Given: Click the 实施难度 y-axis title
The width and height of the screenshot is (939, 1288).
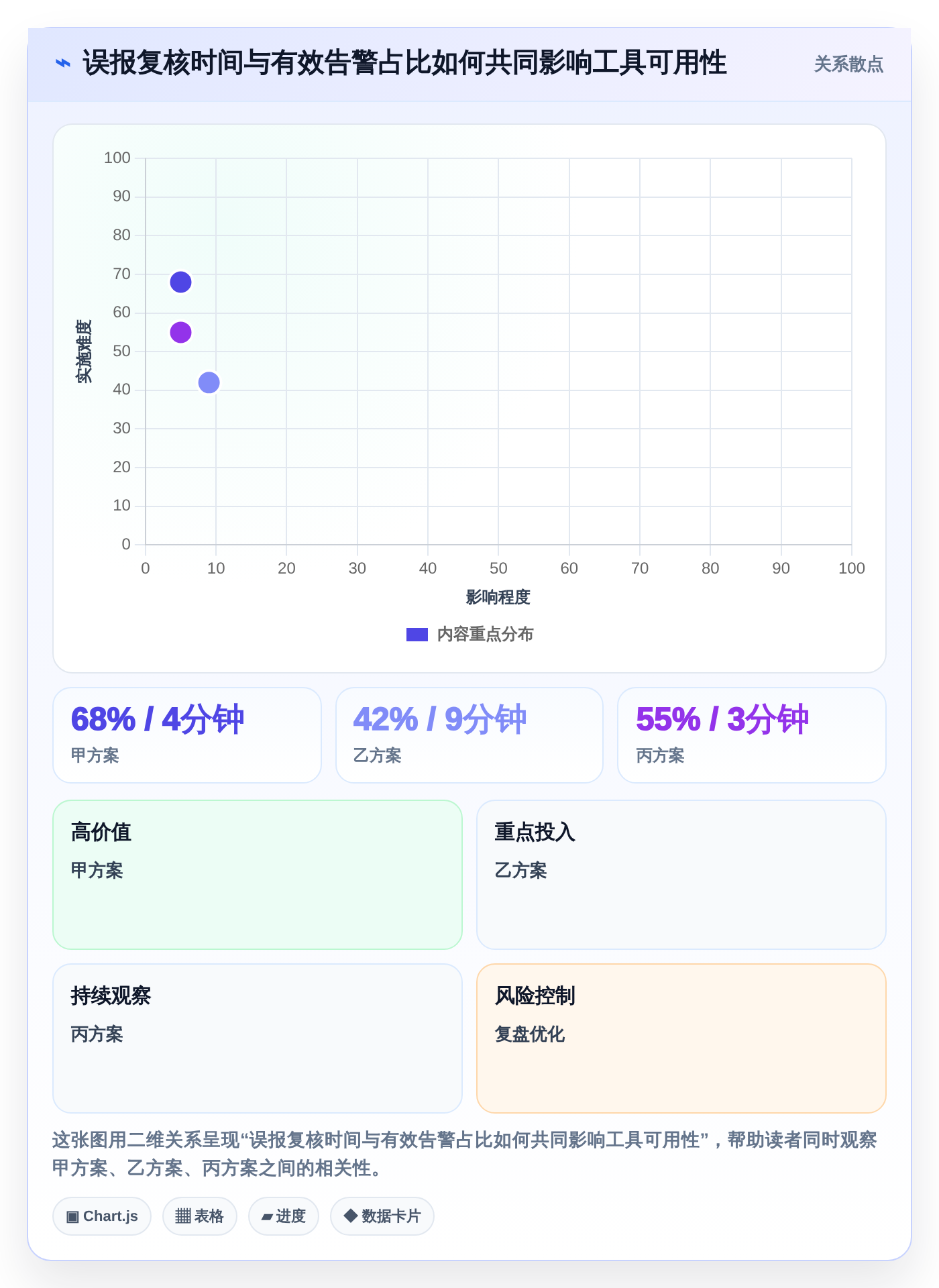Looking at the screenshot, I should click(84, 352).
